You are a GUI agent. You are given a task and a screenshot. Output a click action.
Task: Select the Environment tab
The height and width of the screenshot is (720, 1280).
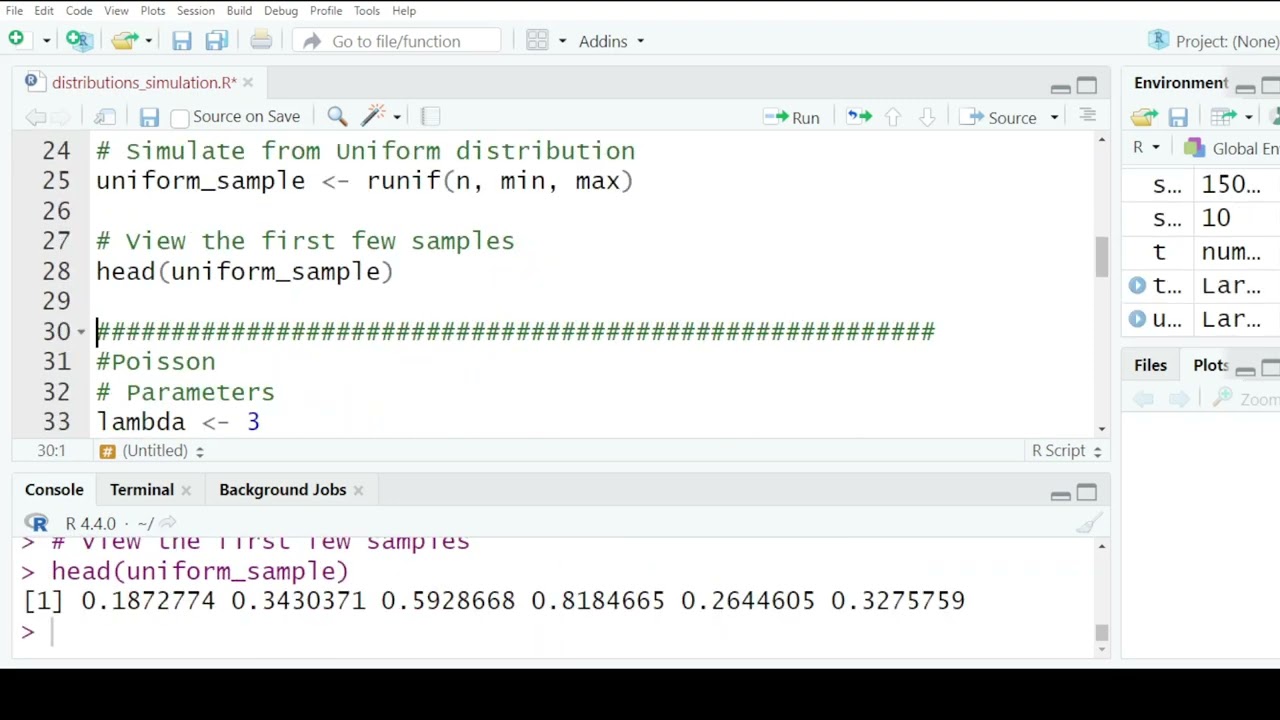[1180, 83]
